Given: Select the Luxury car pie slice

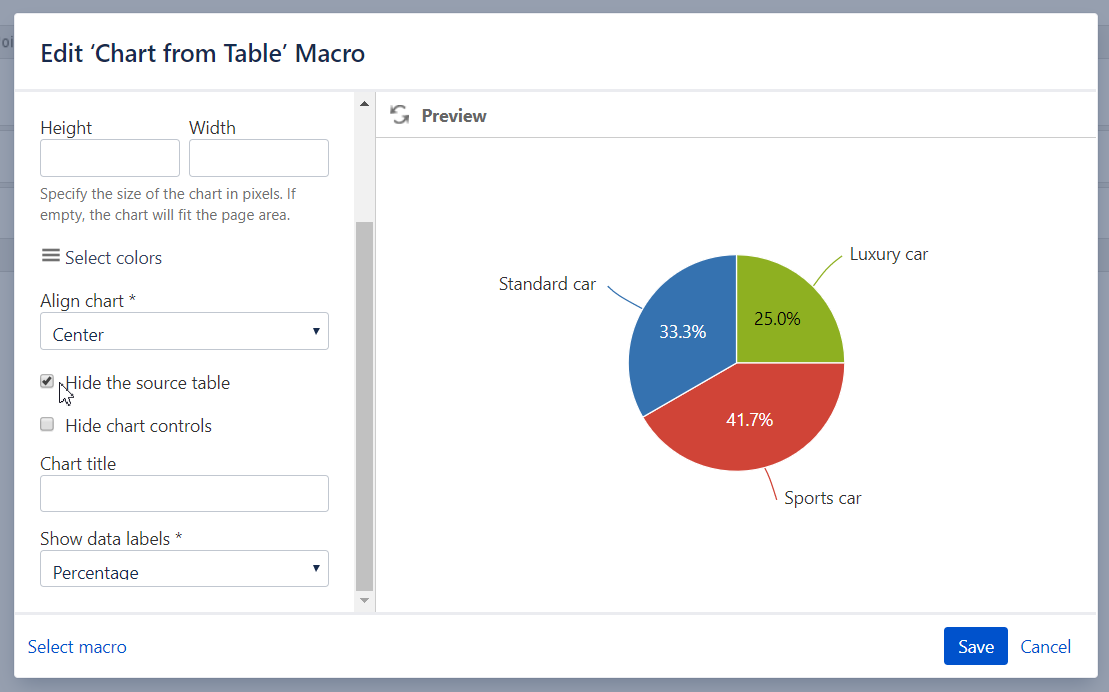Looking at the screenshot, I should point(778,318).
